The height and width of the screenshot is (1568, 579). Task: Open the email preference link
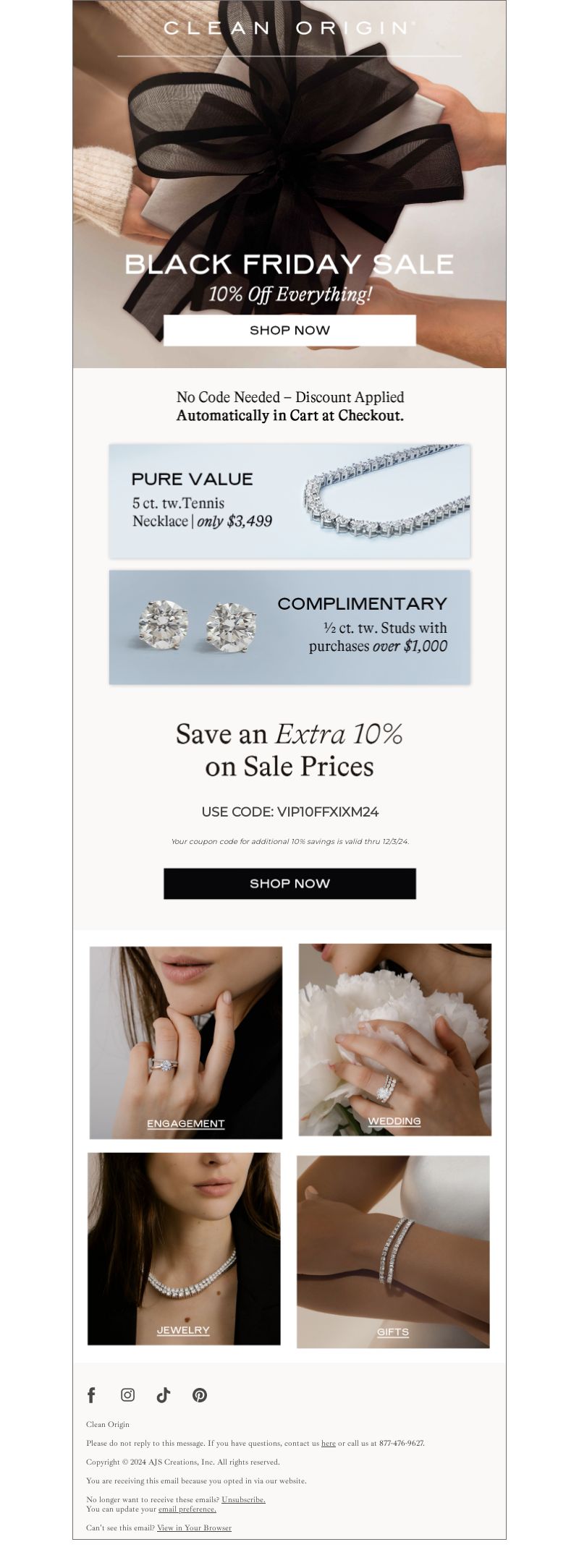(x=187, y=1509)
